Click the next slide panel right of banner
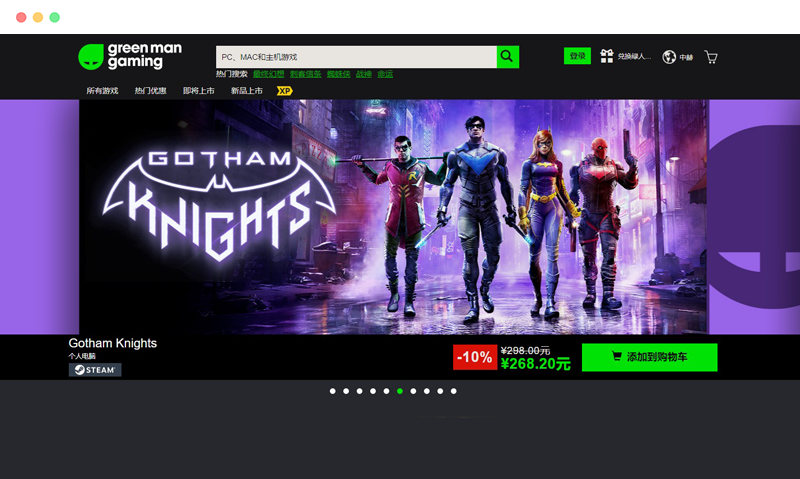This screenshot has height=479, width=800. pos(754,217)
